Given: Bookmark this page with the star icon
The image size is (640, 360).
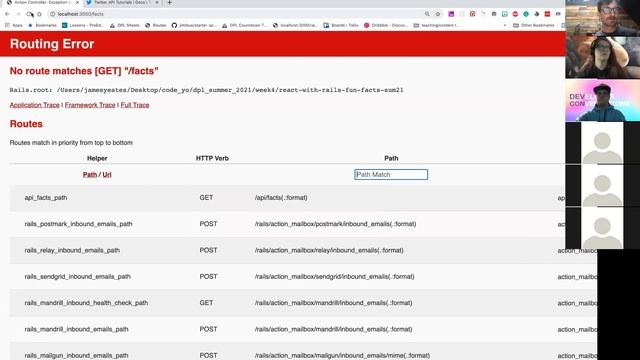Looking at the screenshot, I should 438,14.
